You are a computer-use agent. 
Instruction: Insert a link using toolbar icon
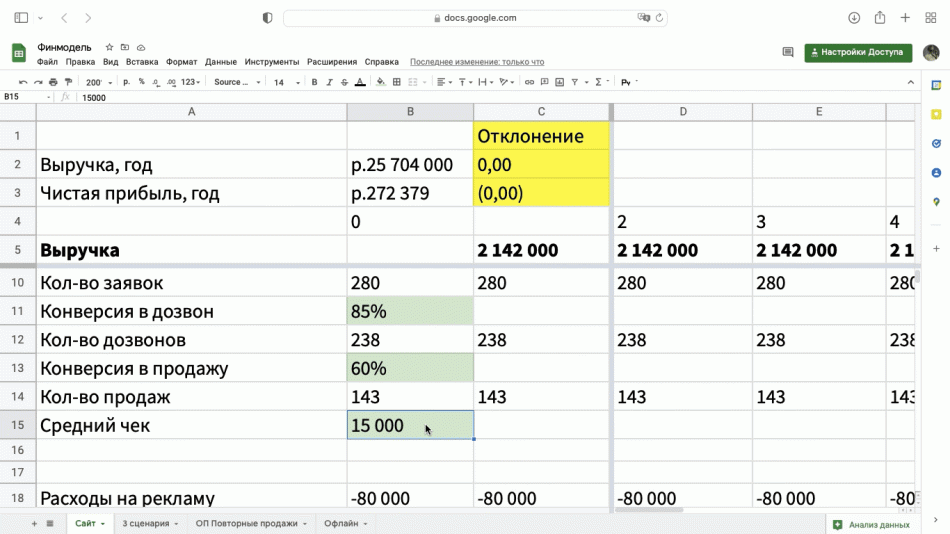[x=529, y=82]
